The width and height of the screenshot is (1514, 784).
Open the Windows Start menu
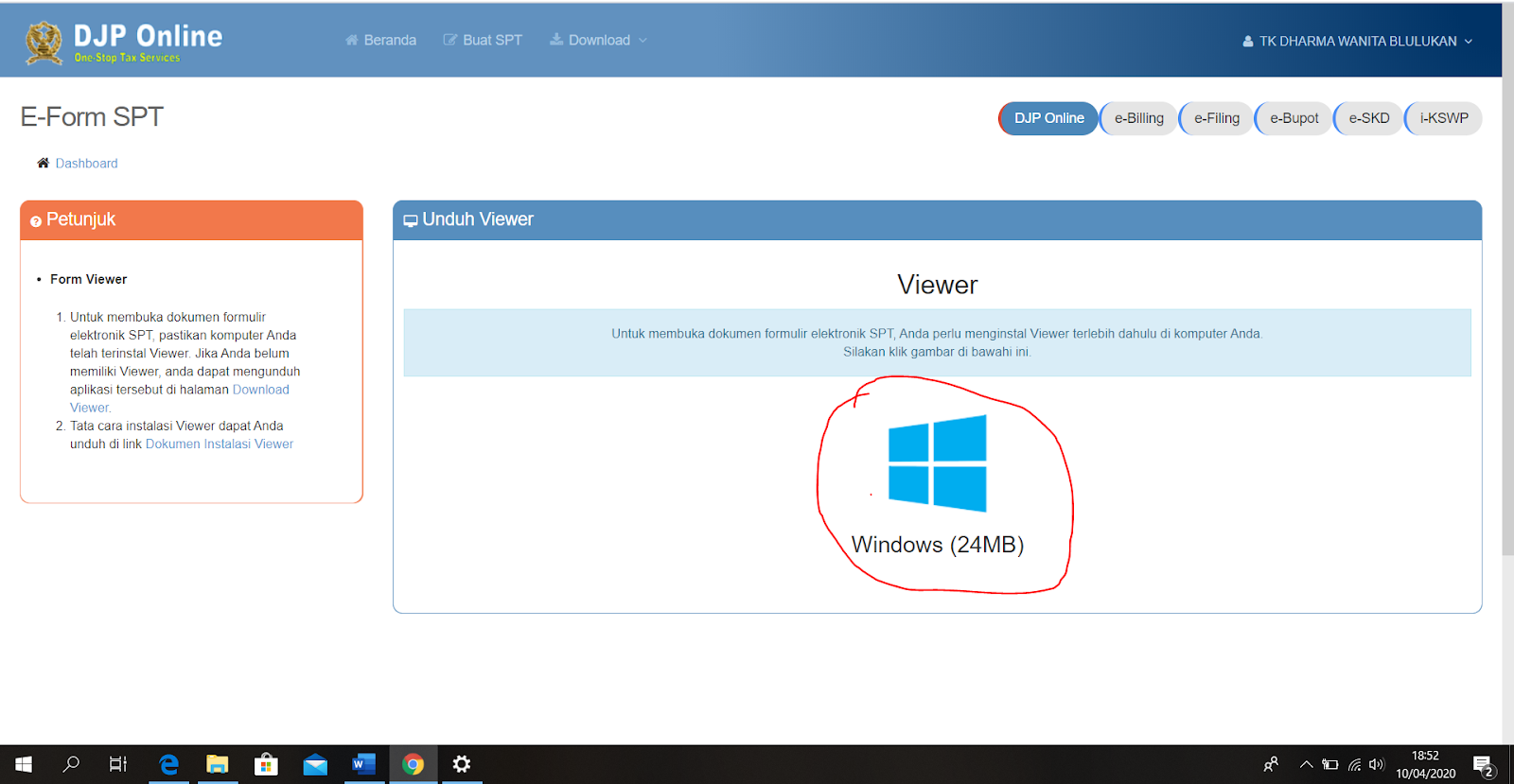click(x=24, y=764)
